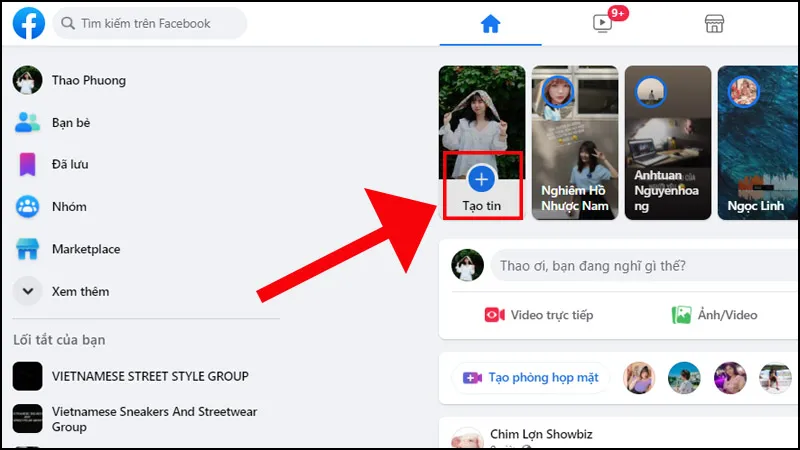Click second contact avatar in rooms row
The height and width of the screenshot is (450, 800).
click(x=684, y=378)
